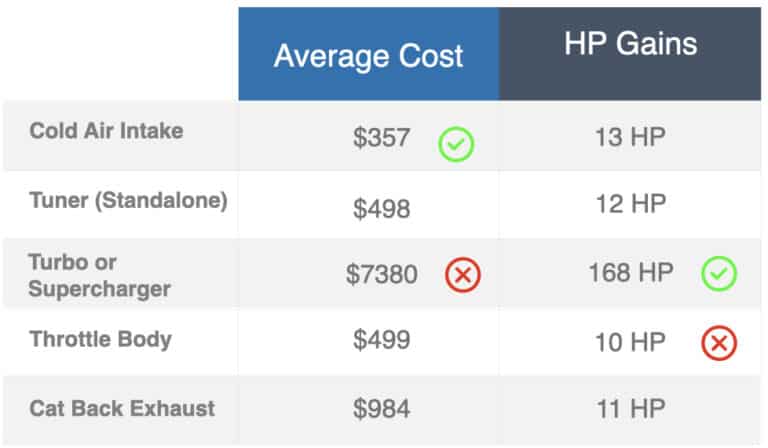Click the 12 HP gain cell

coord(630,204)
